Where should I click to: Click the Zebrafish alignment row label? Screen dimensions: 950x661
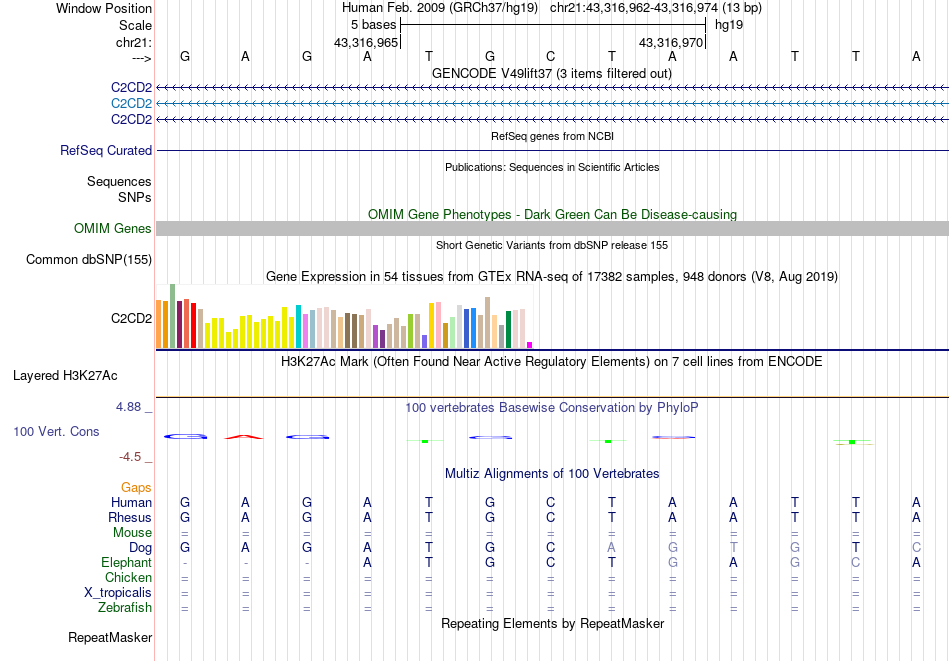125,607
